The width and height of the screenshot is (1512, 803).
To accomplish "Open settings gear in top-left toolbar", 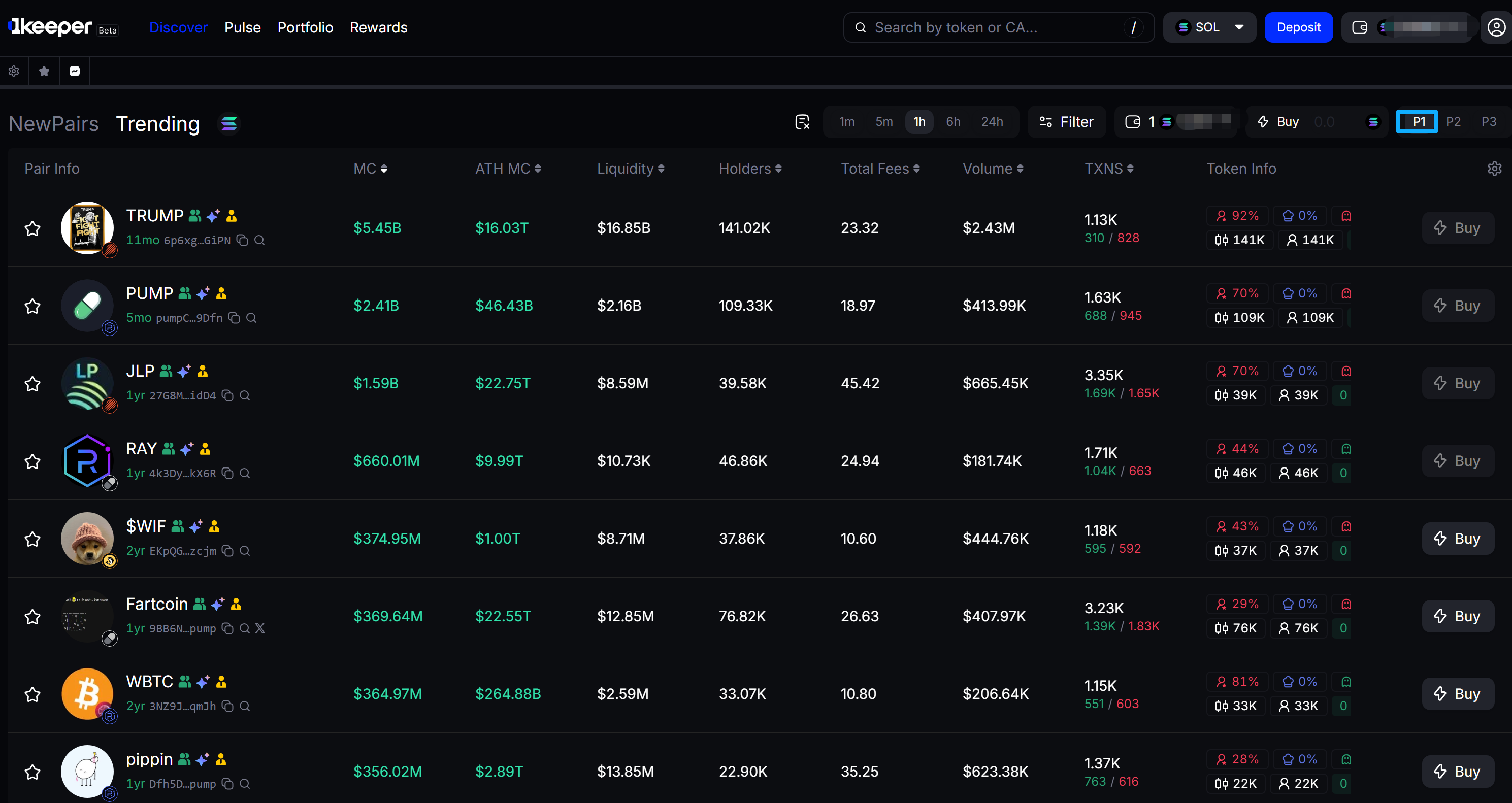I will point(14,71).
